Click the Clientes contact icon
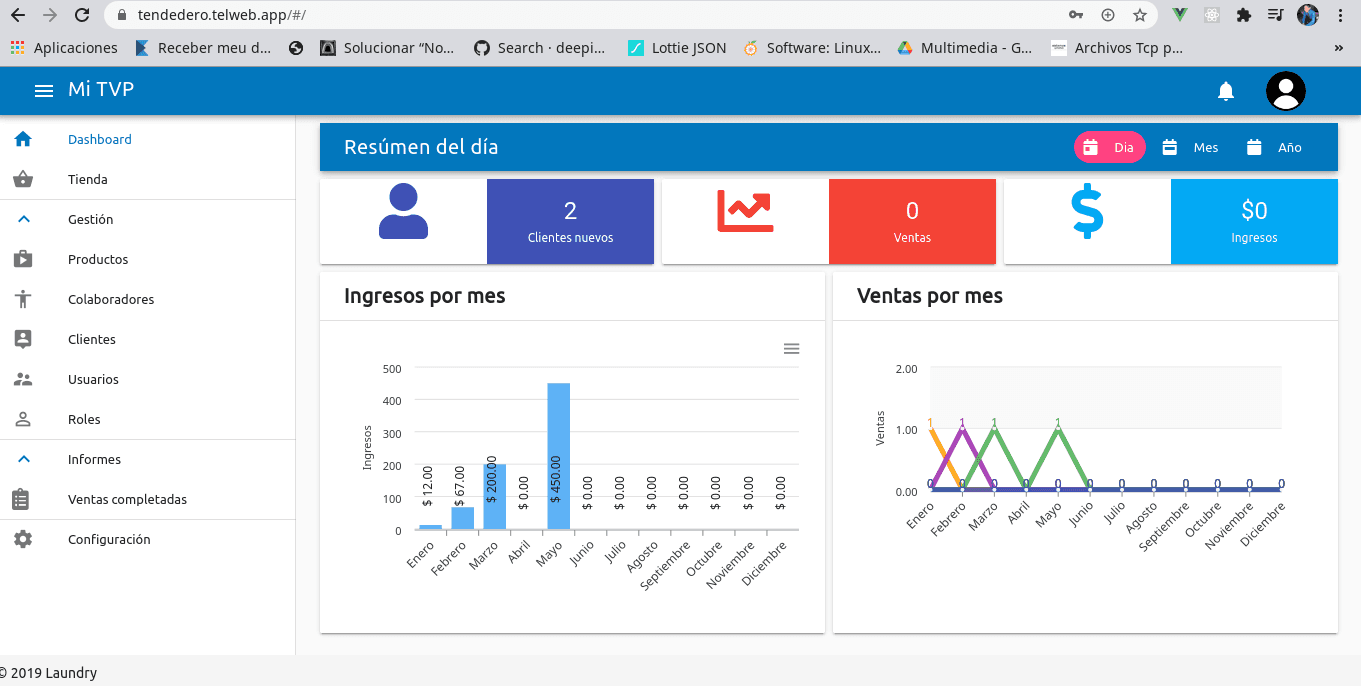The width and height of the screenshot is (1361, 686). tap(23, 339)
